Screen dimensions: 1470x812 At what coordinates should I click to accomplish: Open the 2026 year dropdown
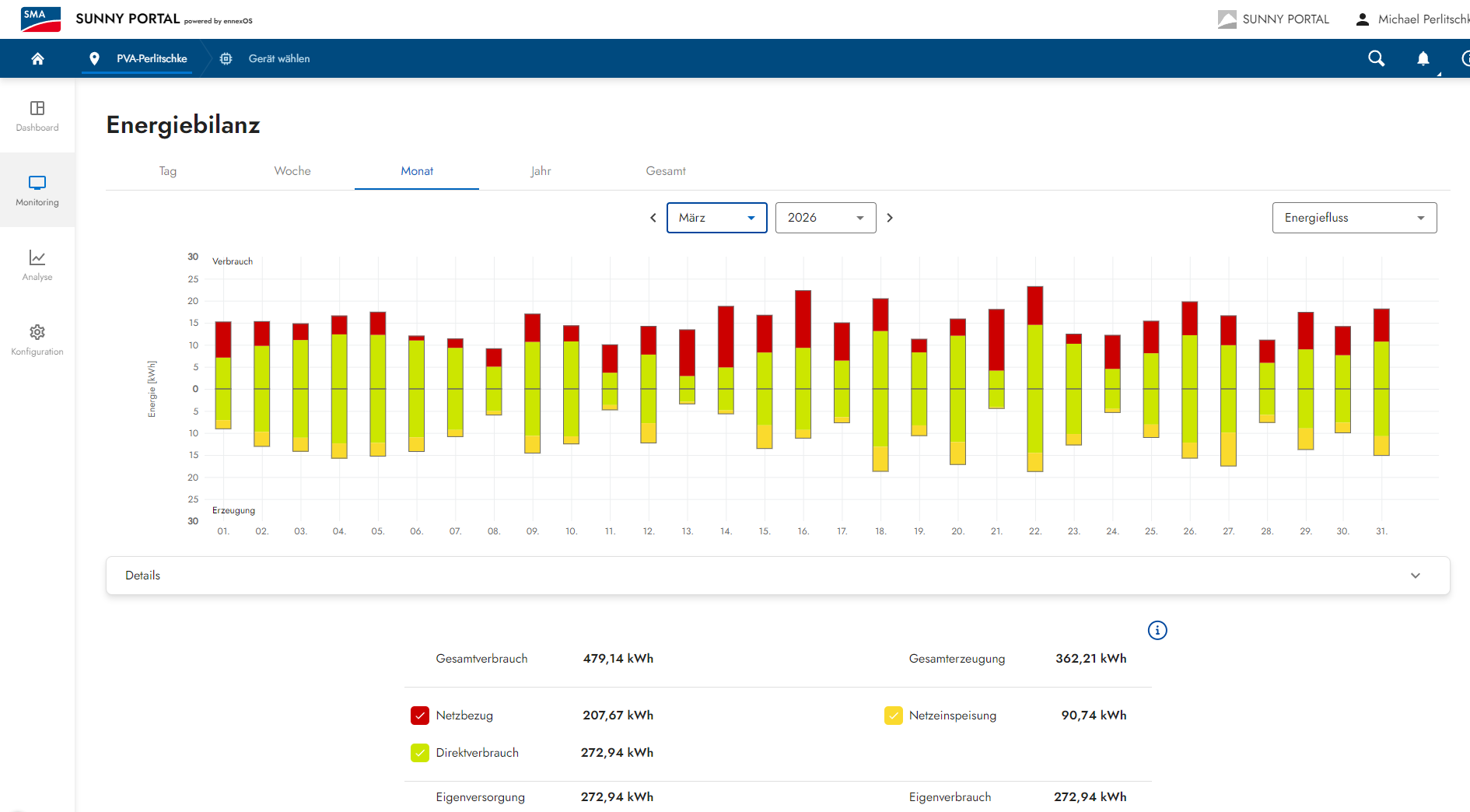pos(825,218)
